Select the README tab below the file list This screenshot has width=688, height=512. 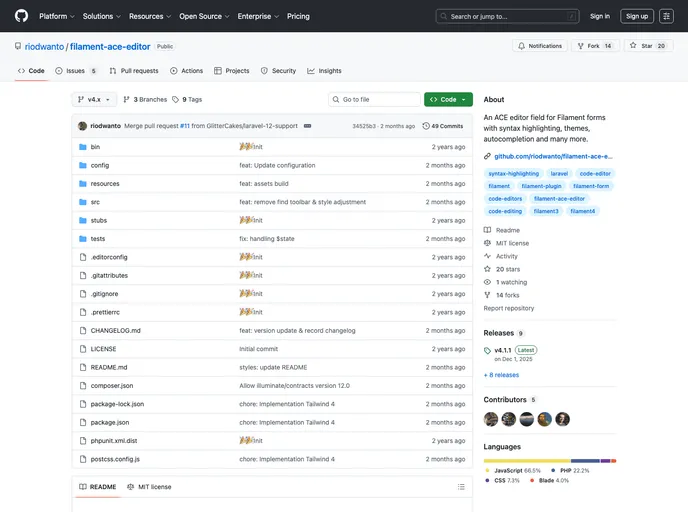coord(97,487)
